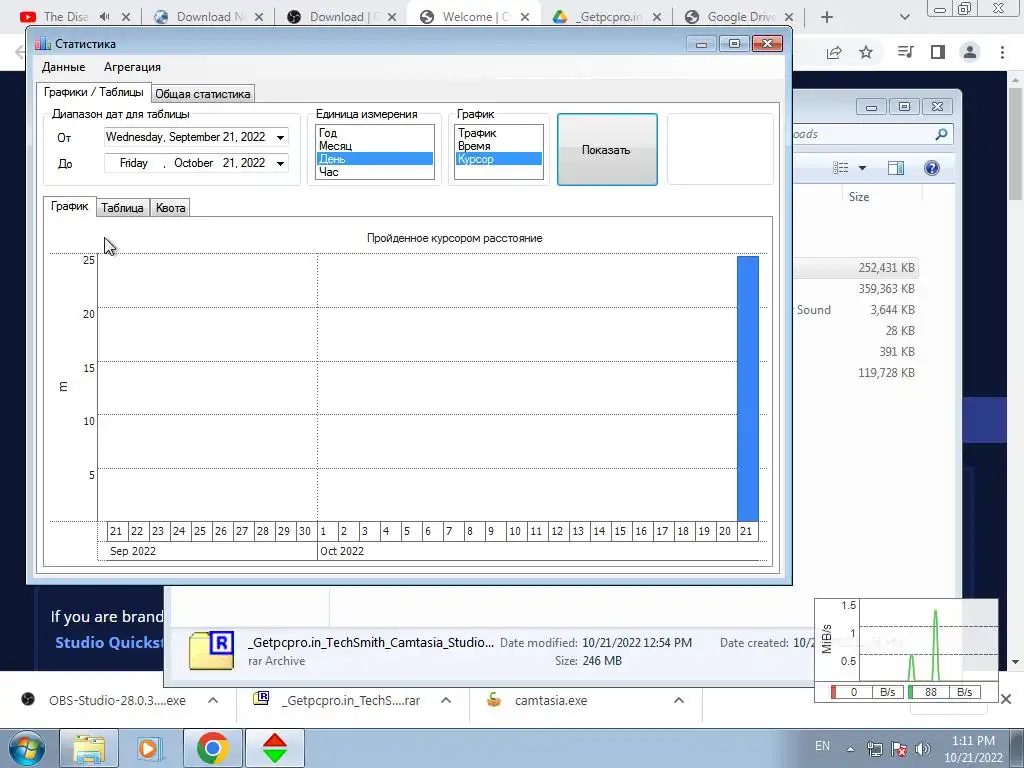Choose Время graph type

(x=498, y=146)
